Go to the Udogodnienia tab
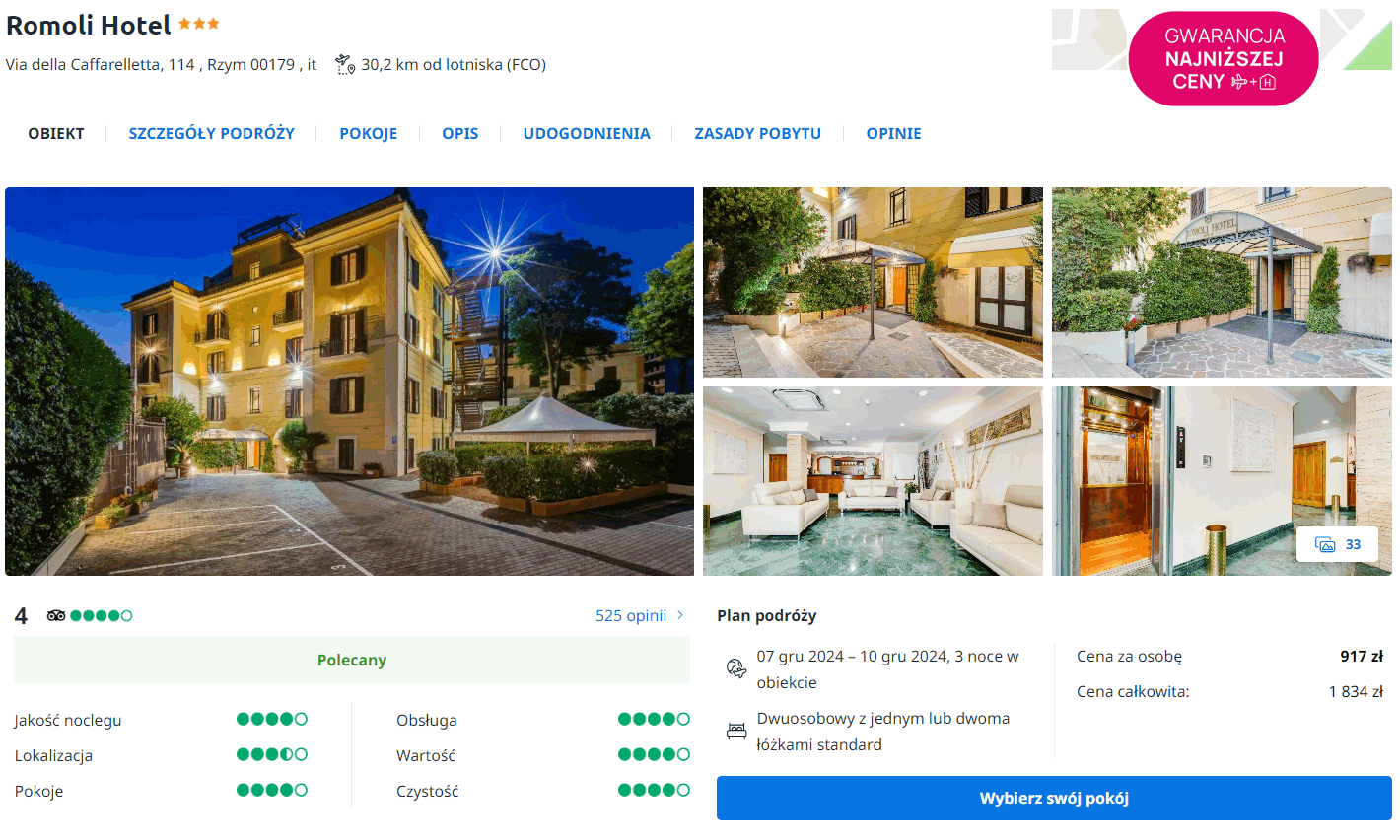The height and width of the screenshot is (840, 1400). [586, 134]
